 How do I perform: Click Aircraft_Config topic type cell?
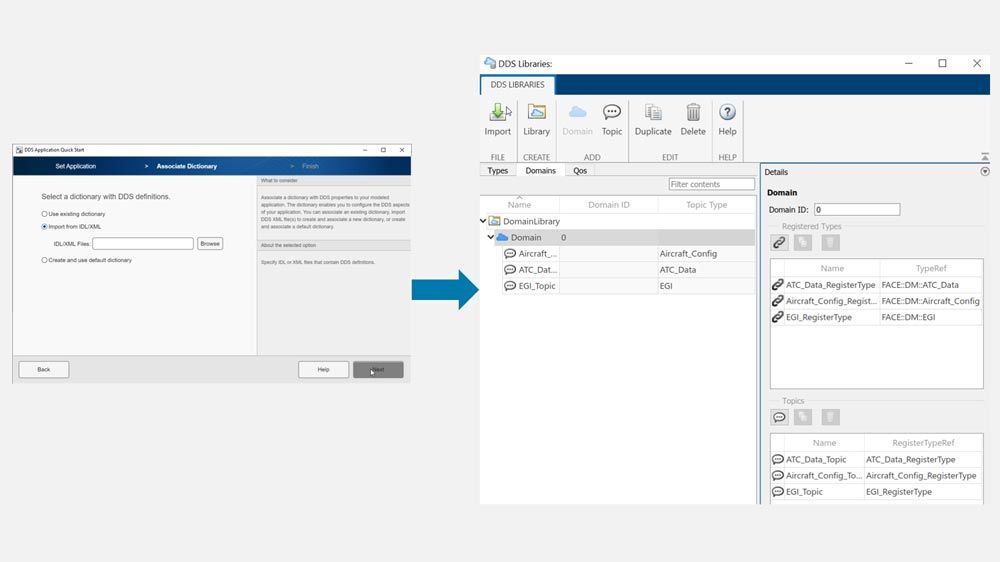706,253
